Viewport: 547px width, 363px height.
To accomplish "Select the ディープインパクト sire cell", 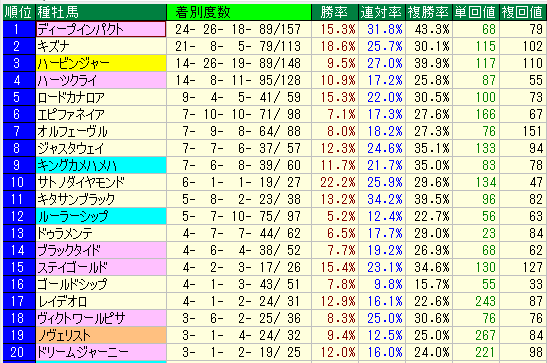I will click(x=101, y=29).
